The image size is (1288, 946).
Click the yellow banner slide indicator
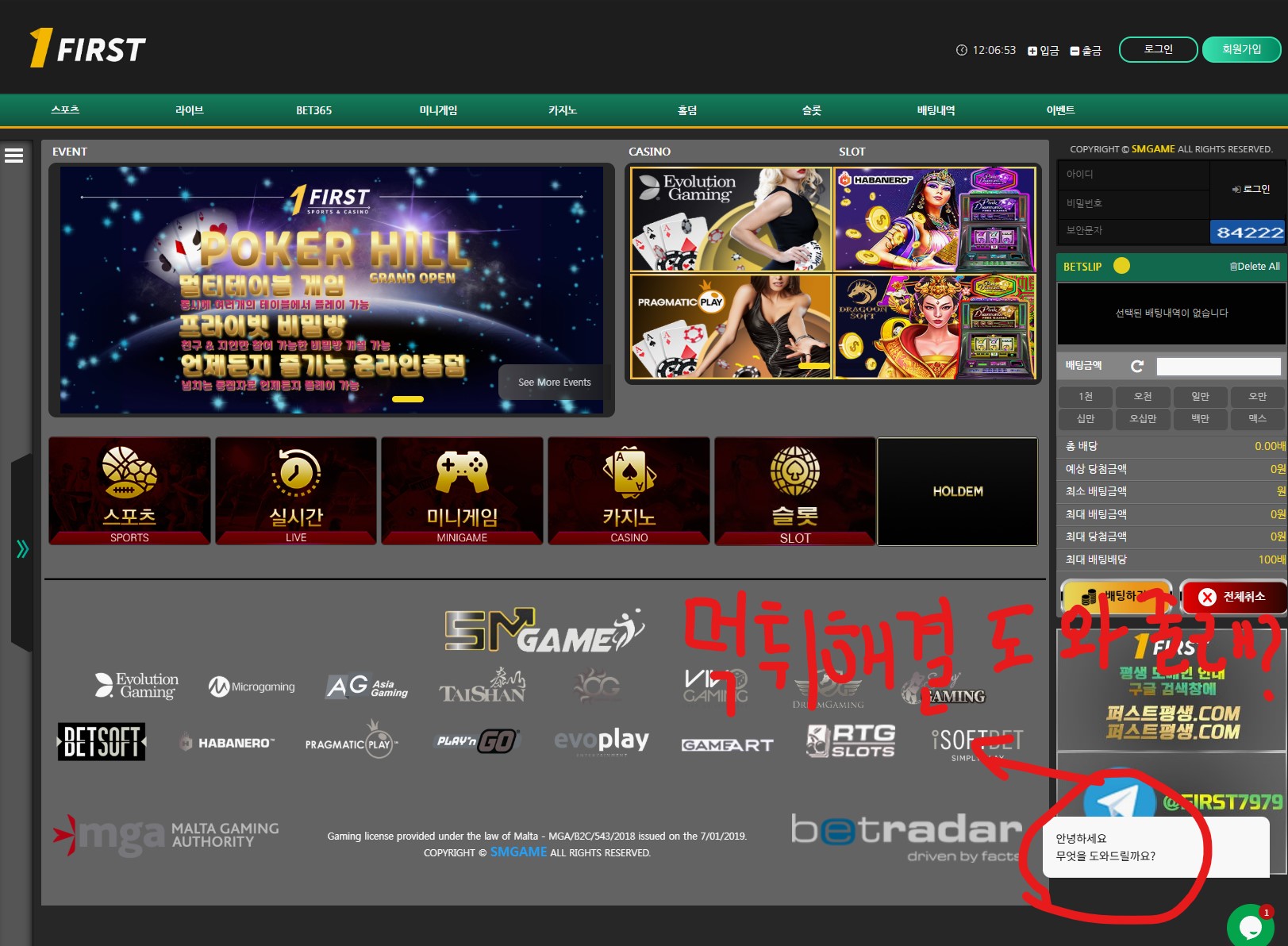pos(408,399)
